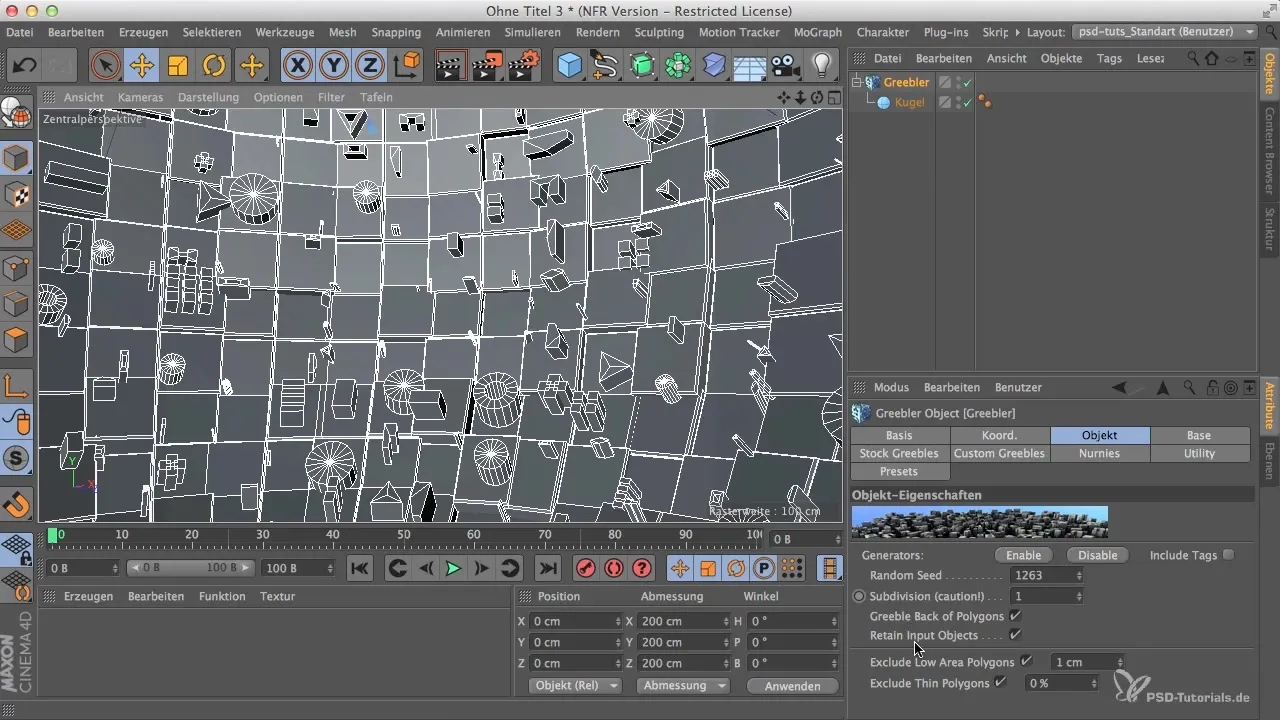Render the current view with clapperboard icon
Image resolution: width=1280 pixels, height=720 pixels.
tap(451, 66)
